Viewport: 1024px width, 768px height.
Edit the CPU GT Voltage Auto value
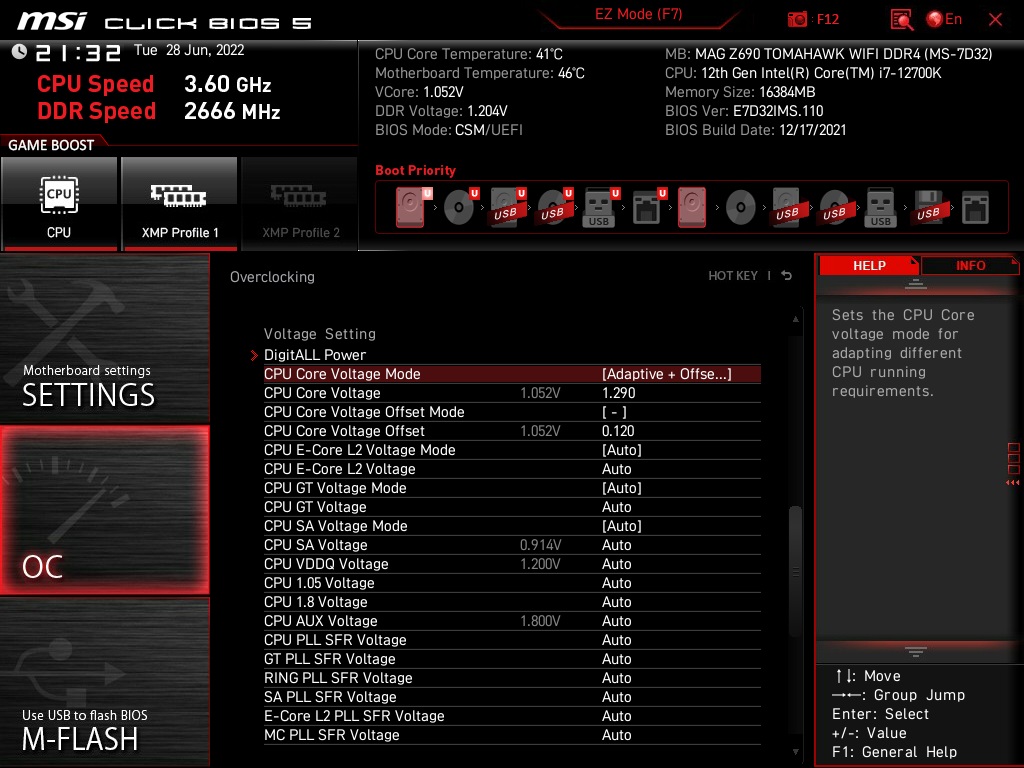point(616,507)
